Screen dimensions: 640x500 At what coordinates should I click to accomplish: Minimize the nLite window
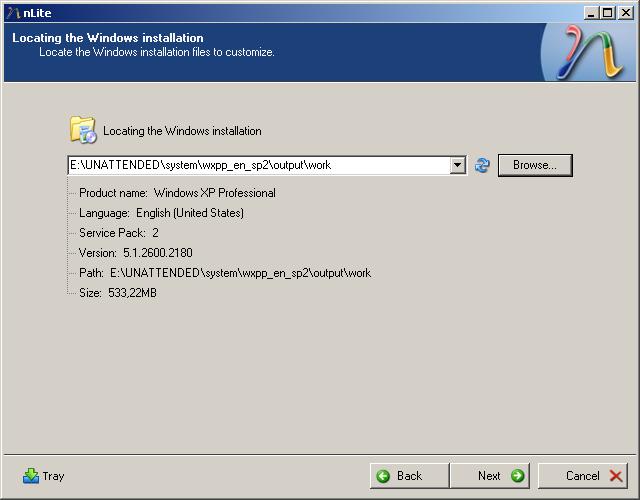point(590,13)
